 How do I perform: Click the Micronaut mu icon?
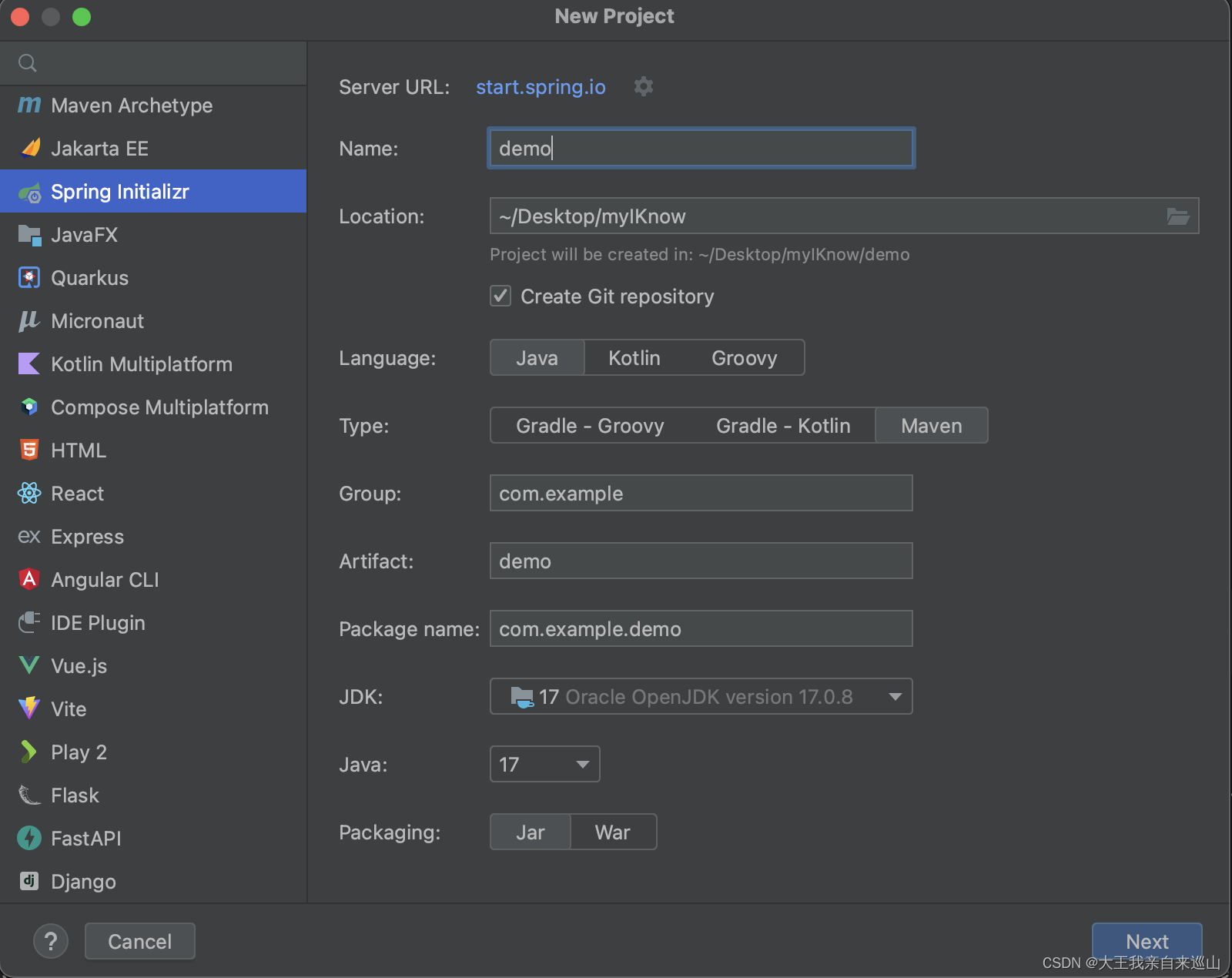[x=29, y=321]
